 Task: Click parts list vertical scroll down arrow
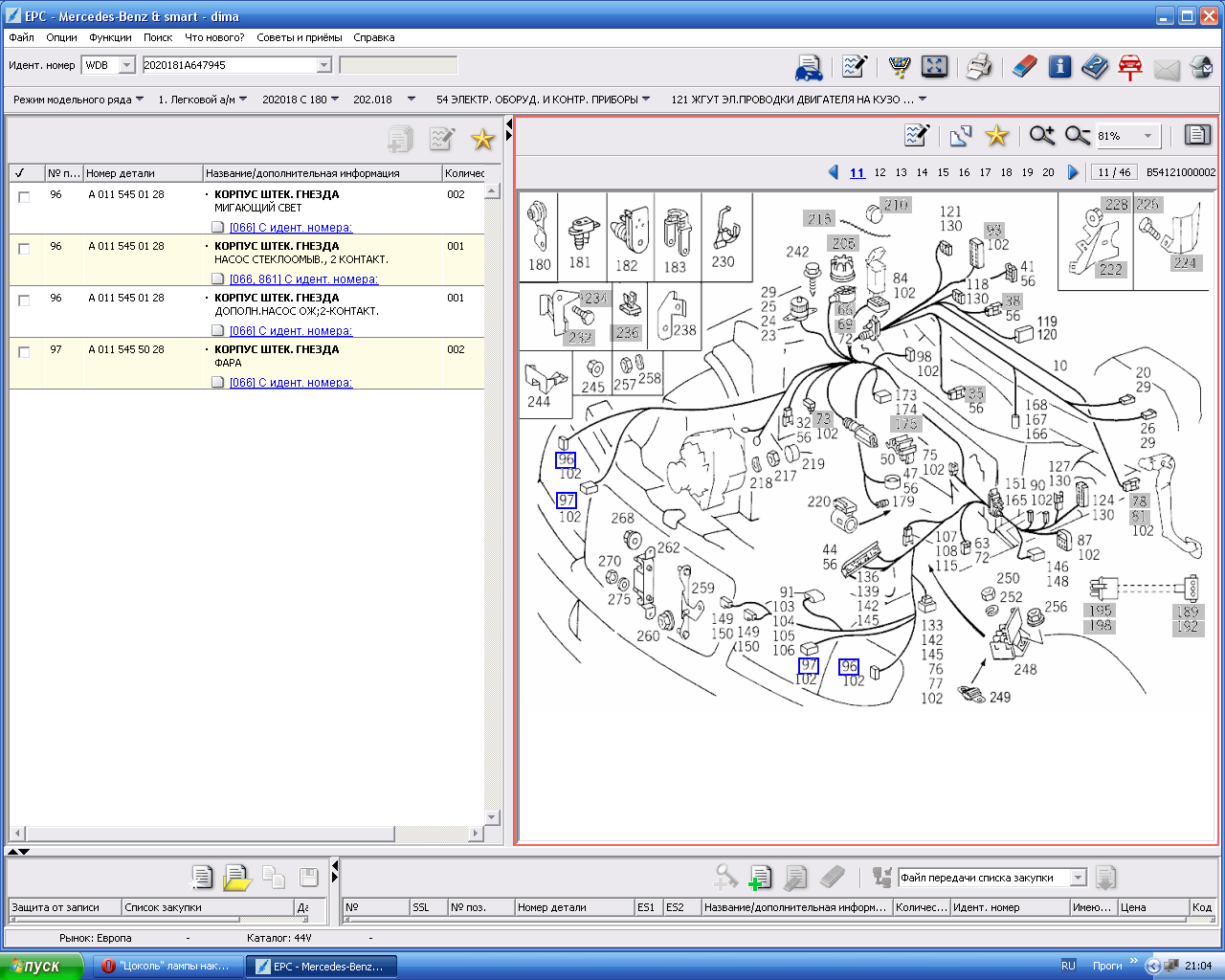coord(492,817)
